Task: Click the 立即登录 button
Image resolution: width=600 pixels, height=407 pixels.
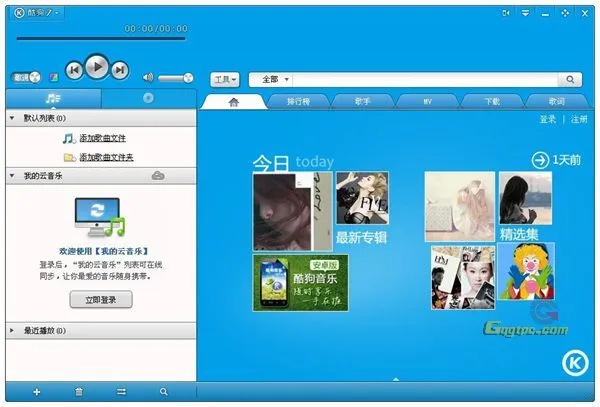Action: (x=101, y=300)
